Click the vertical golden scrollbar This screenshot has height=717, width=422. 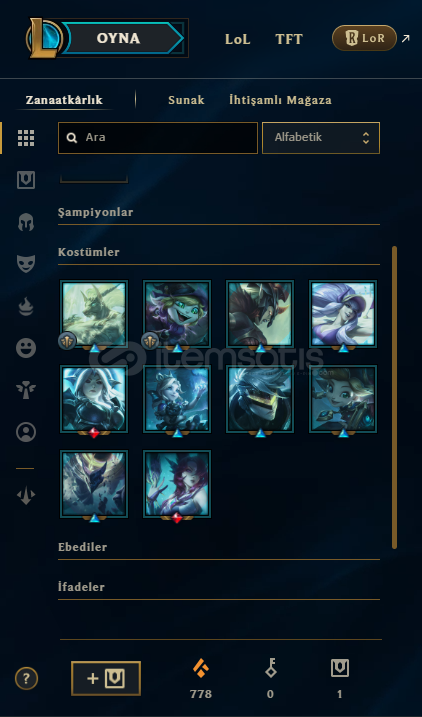(395, 397)
